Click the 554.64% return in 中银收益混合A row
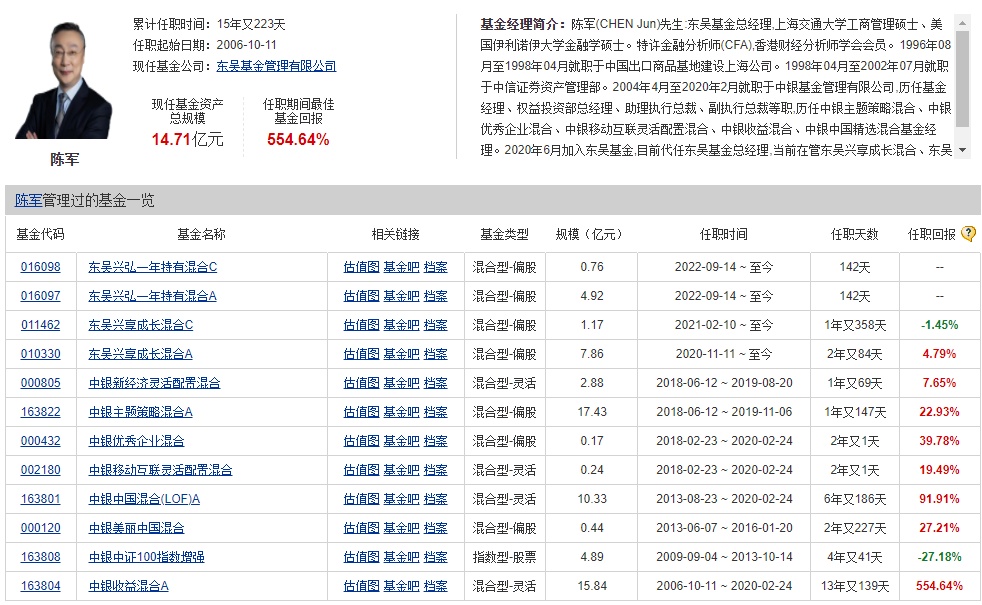982x605 pixels. 939,586
